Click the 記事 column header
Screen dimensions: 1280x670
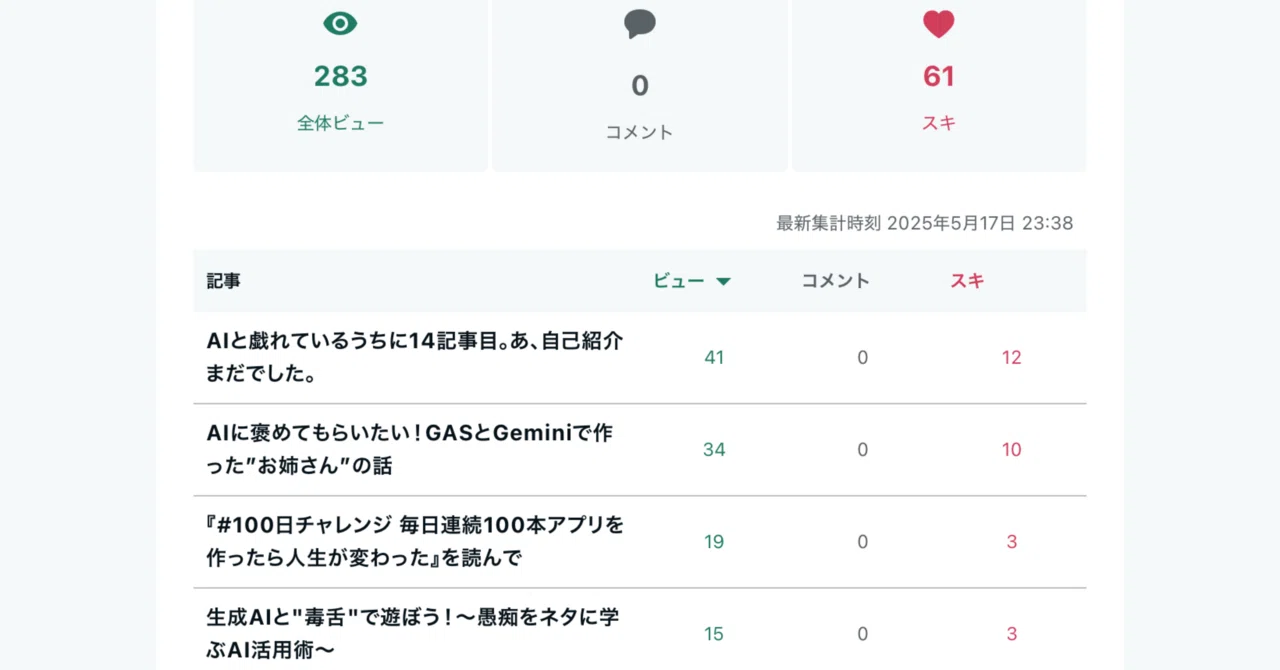tap(224, 281)
